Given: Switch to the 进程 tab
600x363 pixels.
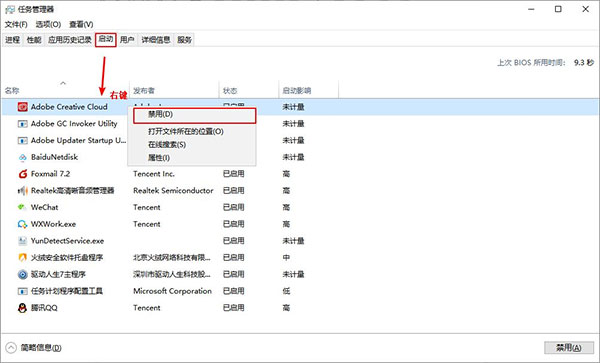Looking at the screenshot, I should tap(13, 39).
